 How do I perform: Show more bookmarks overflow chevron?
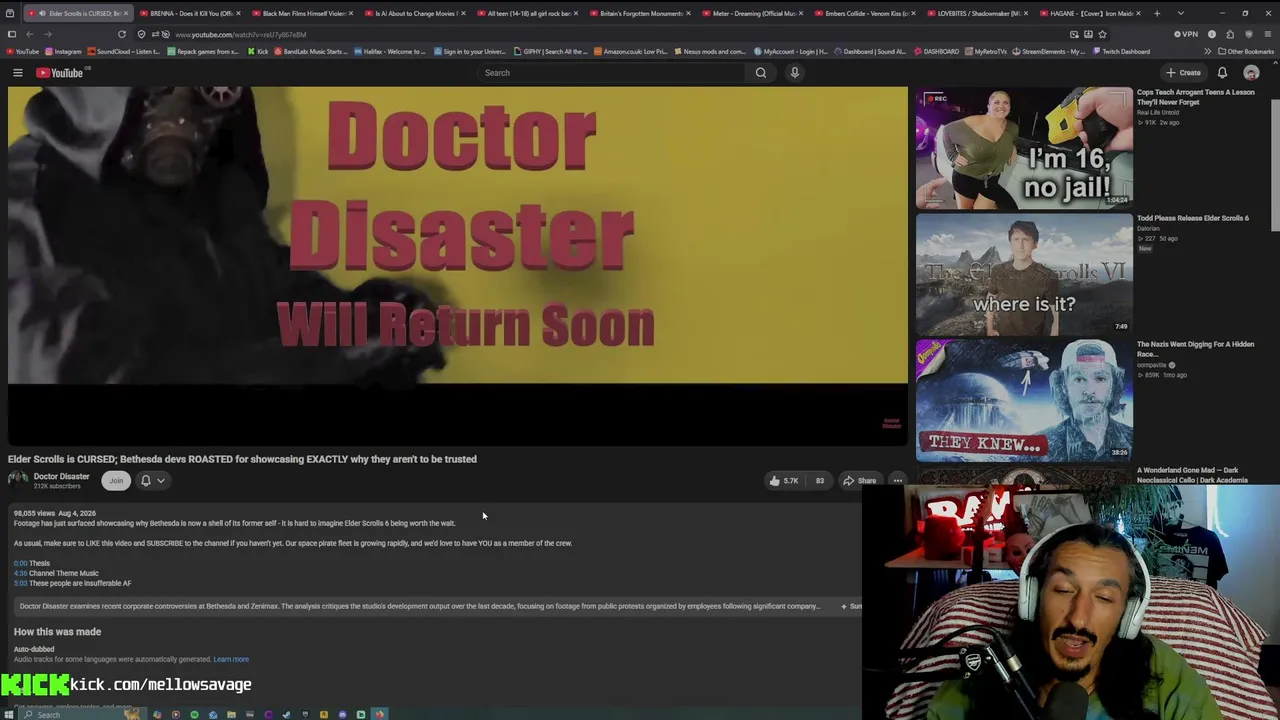point(1207,51)
